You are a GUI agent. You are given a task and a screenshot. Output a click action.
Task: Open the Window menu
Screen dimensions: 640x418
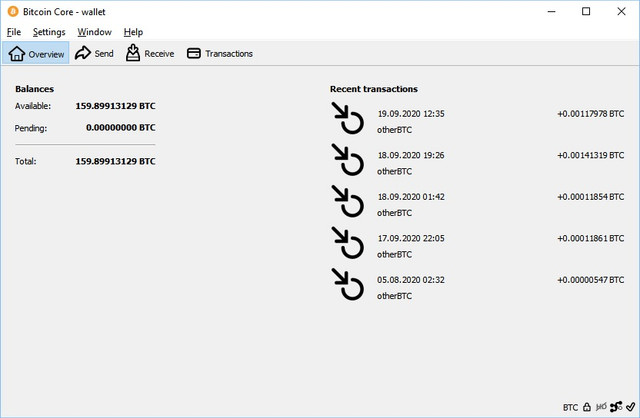[94, 32]
